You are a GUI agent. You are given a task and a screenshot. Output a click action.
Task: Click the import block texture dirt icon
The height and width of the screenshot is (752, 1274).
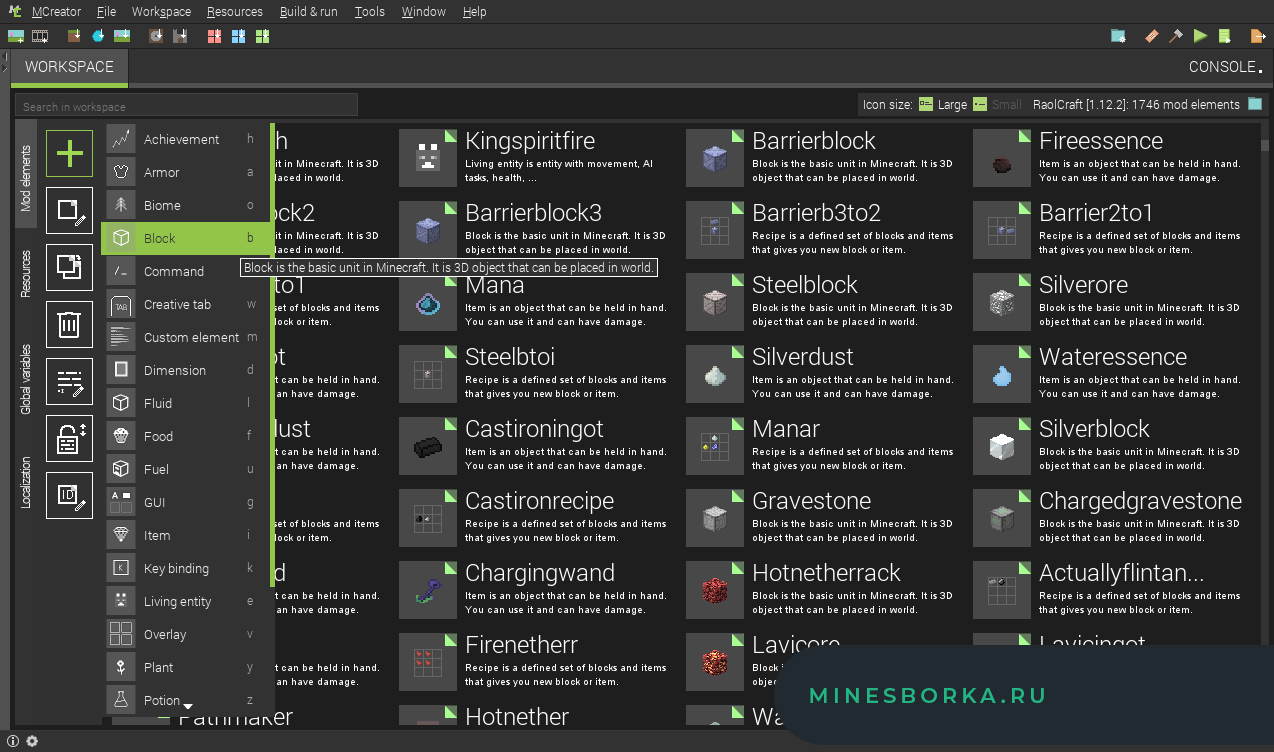74,36
